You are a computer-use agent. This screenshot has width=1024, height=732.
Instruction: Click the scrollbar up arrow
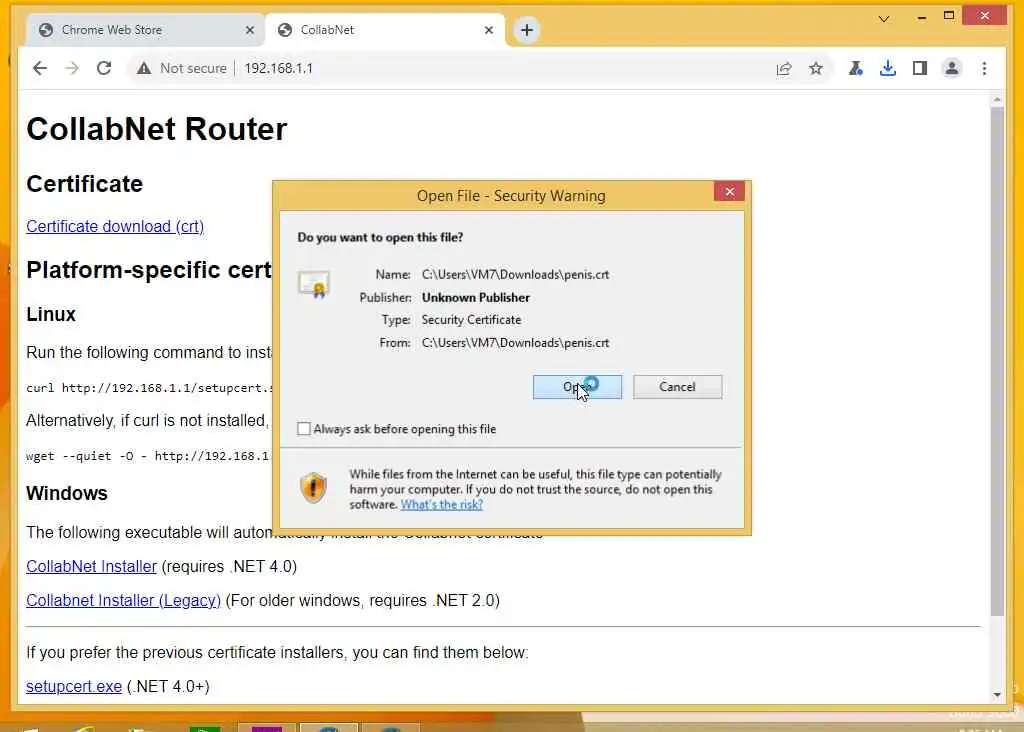(997, 99)
